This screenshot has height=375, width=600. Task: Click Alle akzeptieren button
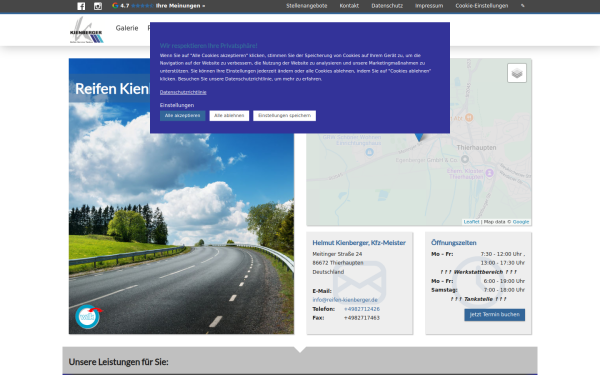(x=183, y=116)
